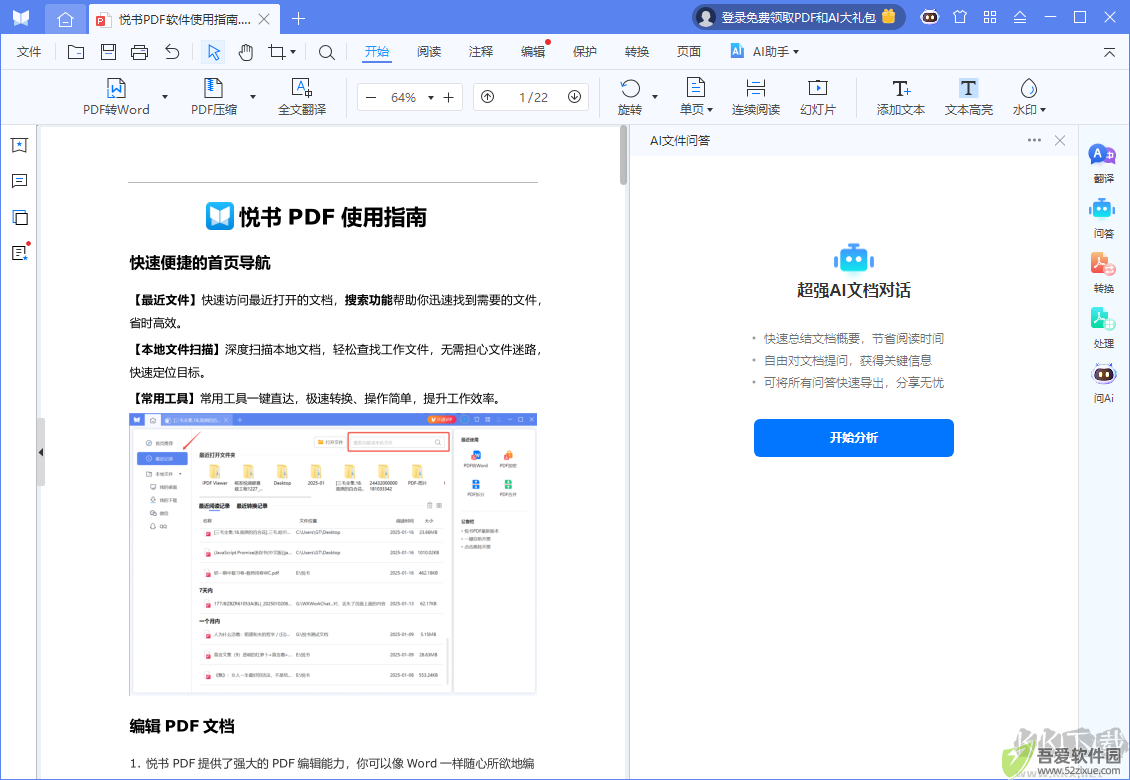Go to the home tab icon

tap(65, 19)
